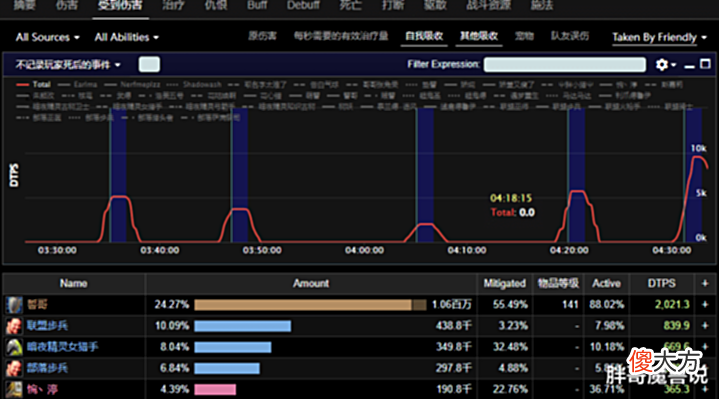This screenshot has width=719, height=399.
Task: Toggle the 原伤害 option
Action: click(262, 36)
